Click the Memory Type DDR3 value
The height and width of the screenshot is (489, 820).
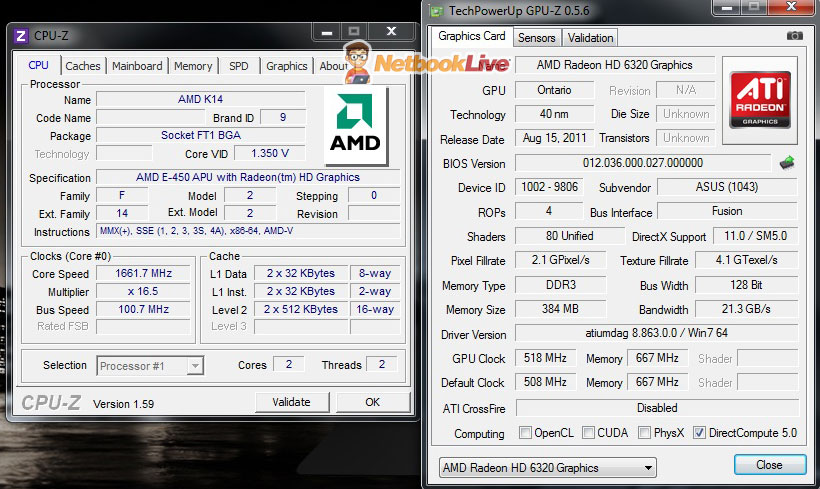(561, 285)
